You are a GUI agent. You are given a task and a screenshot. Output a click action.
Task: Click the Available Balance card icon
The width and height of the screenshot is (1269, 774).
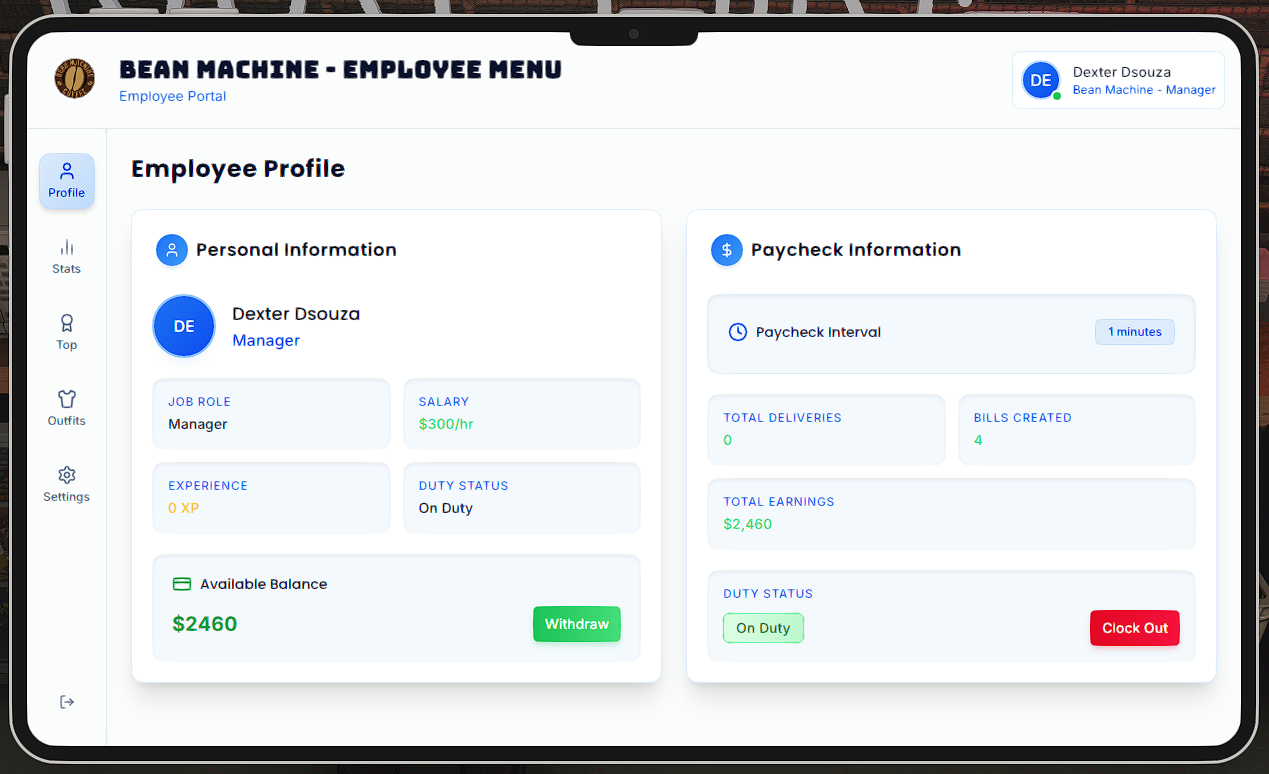click(x=182, y=584)
